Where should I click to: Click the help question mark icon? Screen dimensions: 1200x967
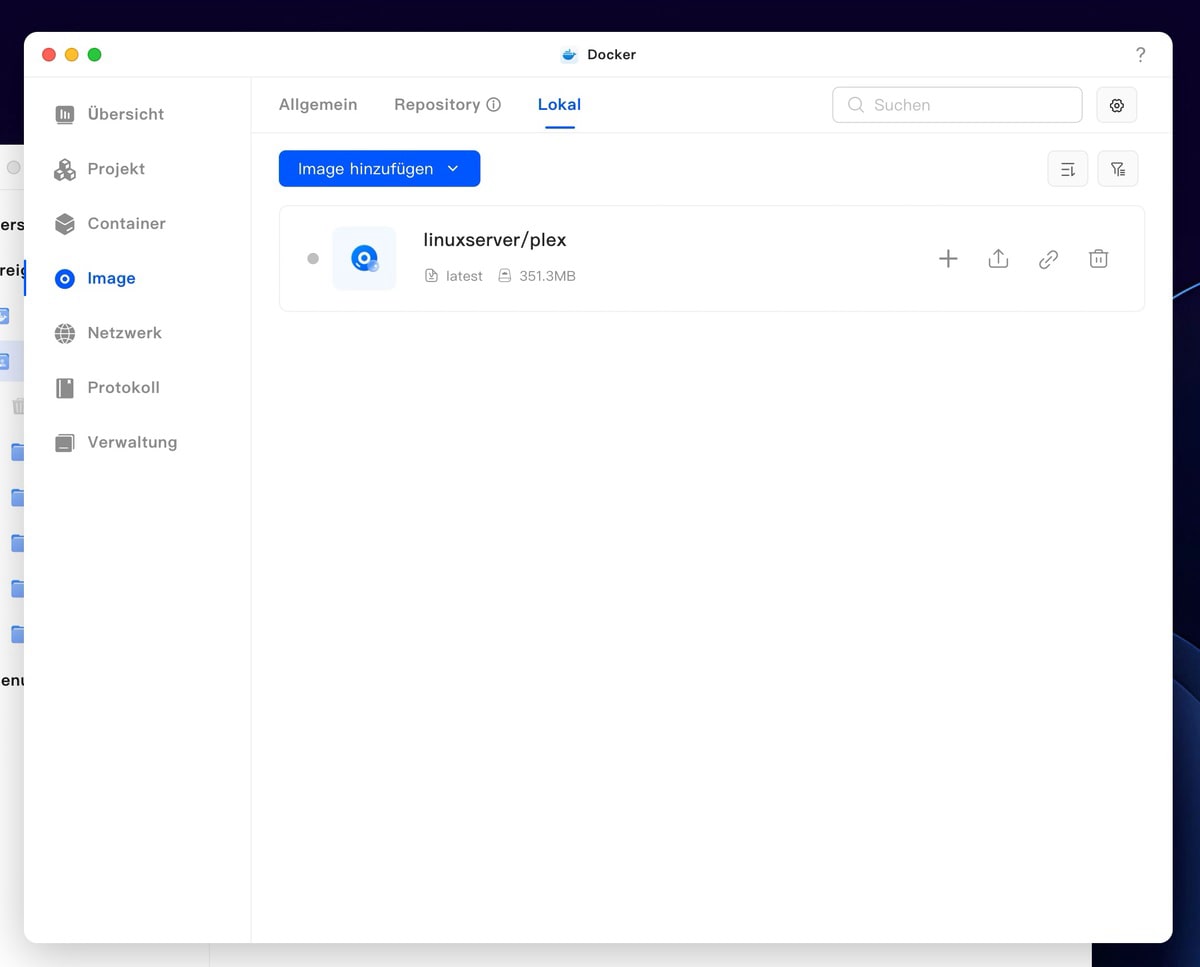coord(1140,55)
